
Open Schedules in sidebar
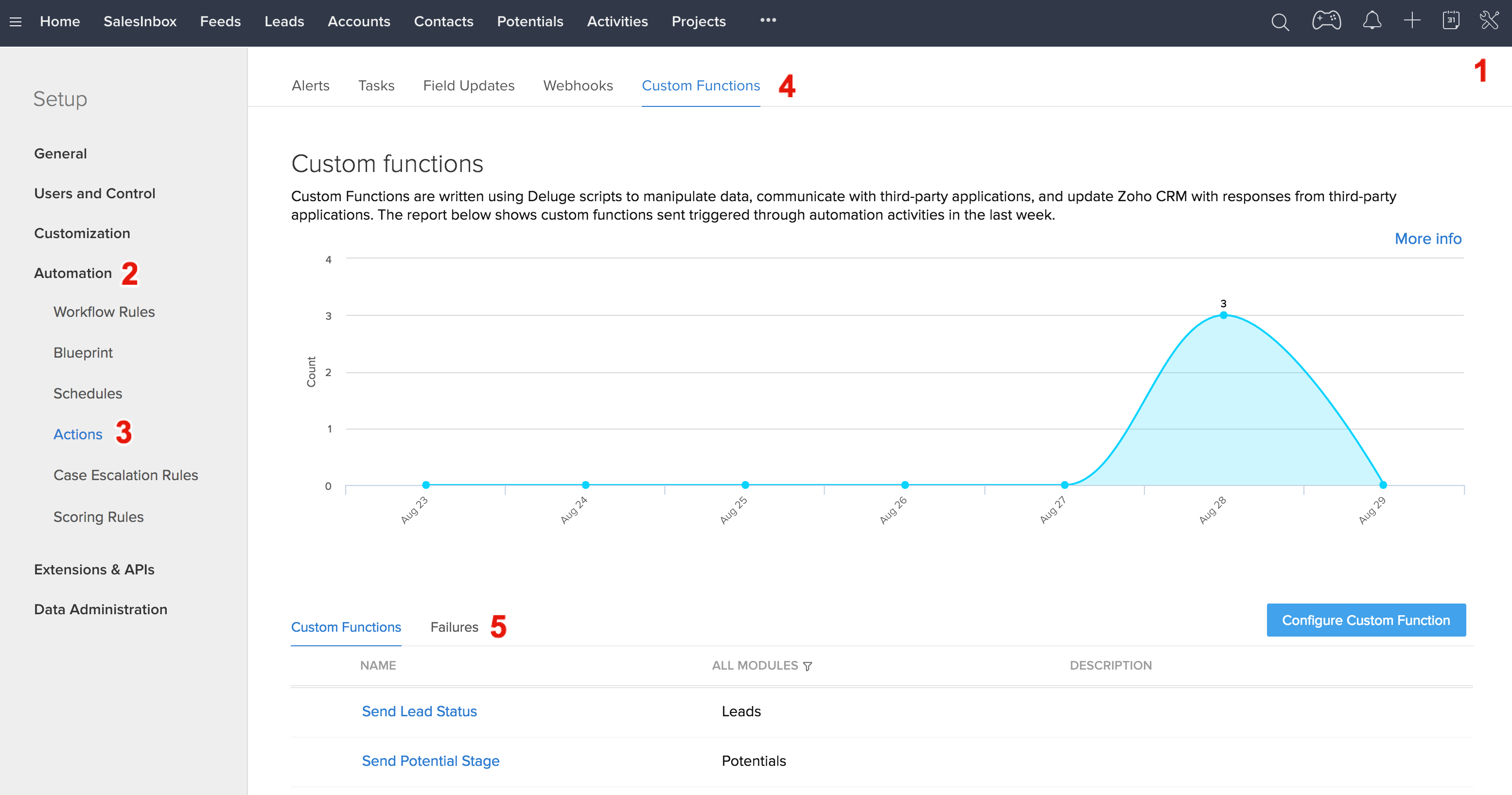pyautogui.click(x=88, y=394)
